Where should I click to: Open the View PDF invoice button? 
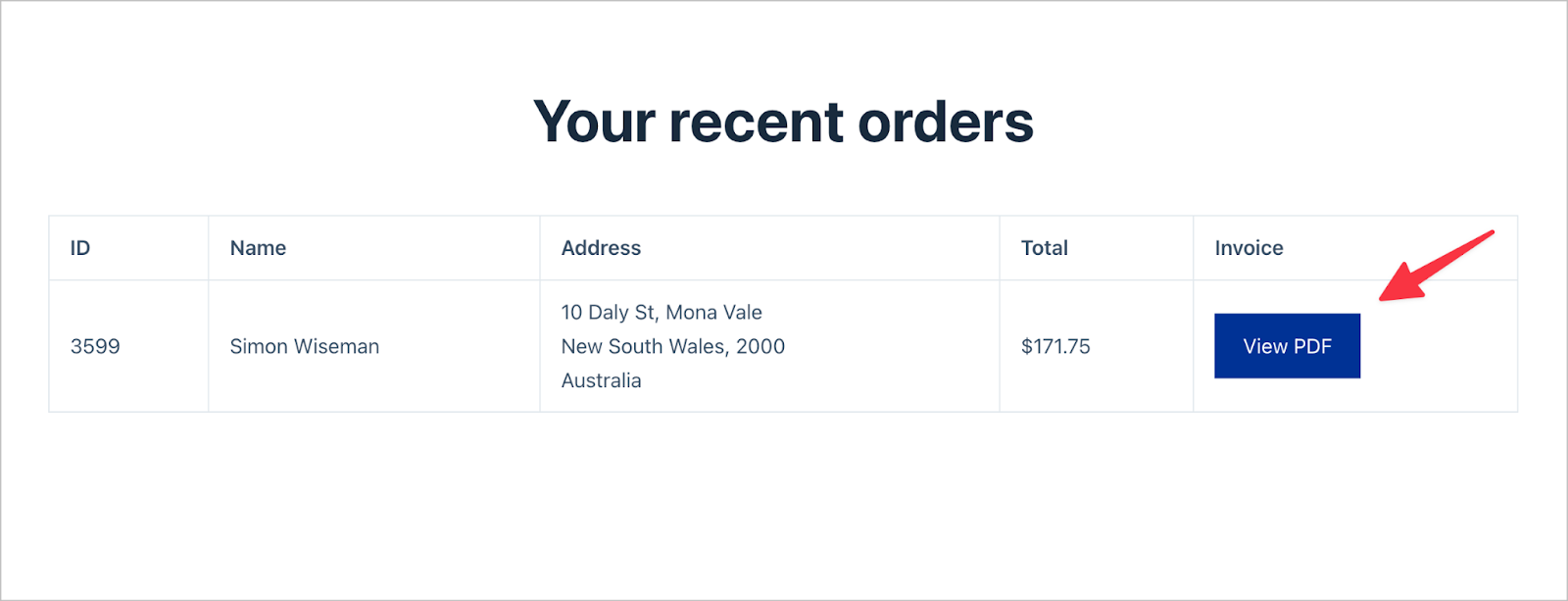tap(1287, 346)
